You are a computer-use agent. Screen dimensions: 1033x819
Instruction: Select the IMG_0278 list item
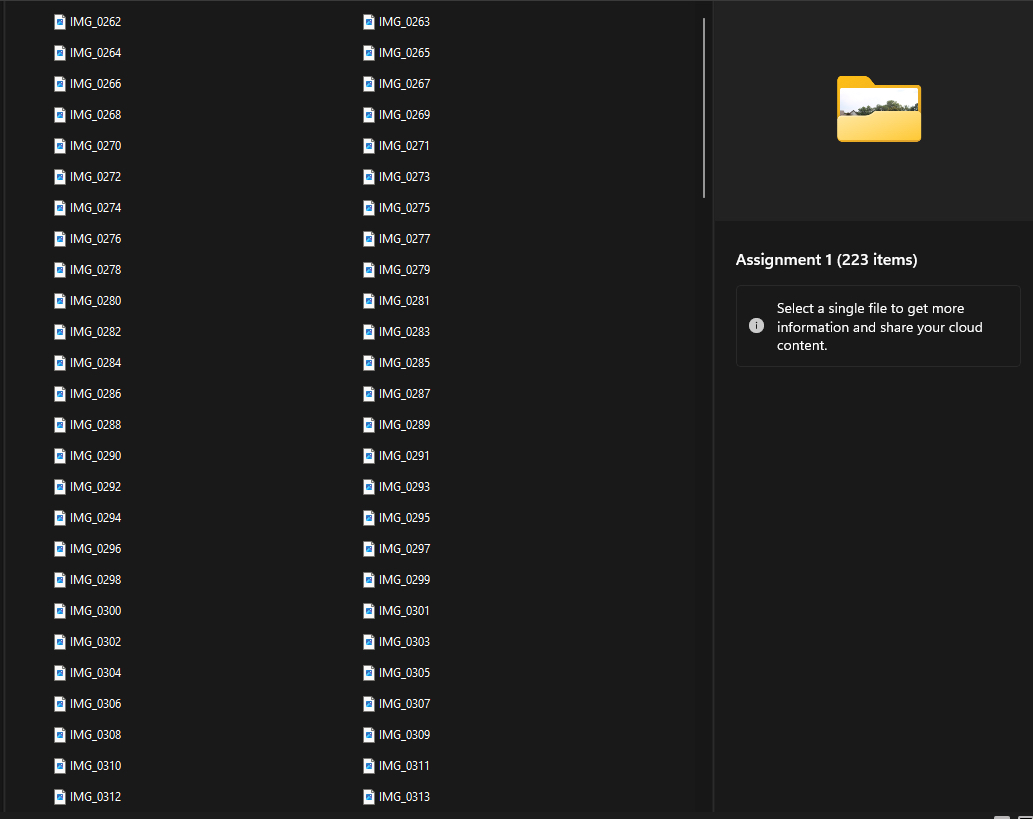tap(95, 270)
